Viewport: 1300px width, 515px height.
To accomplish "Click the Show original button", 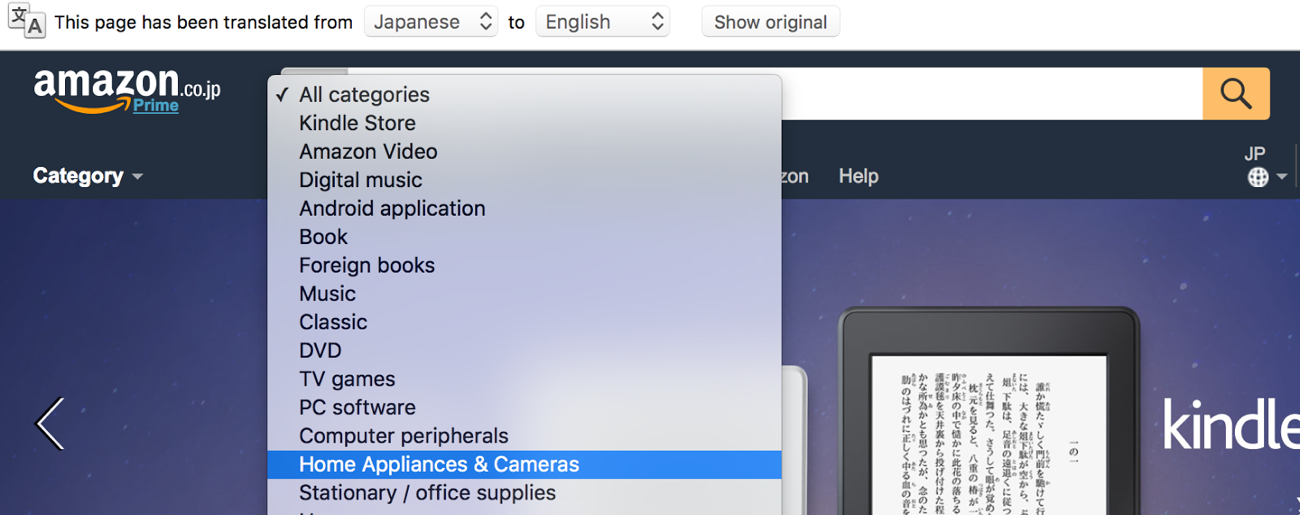I will point(770,22).
